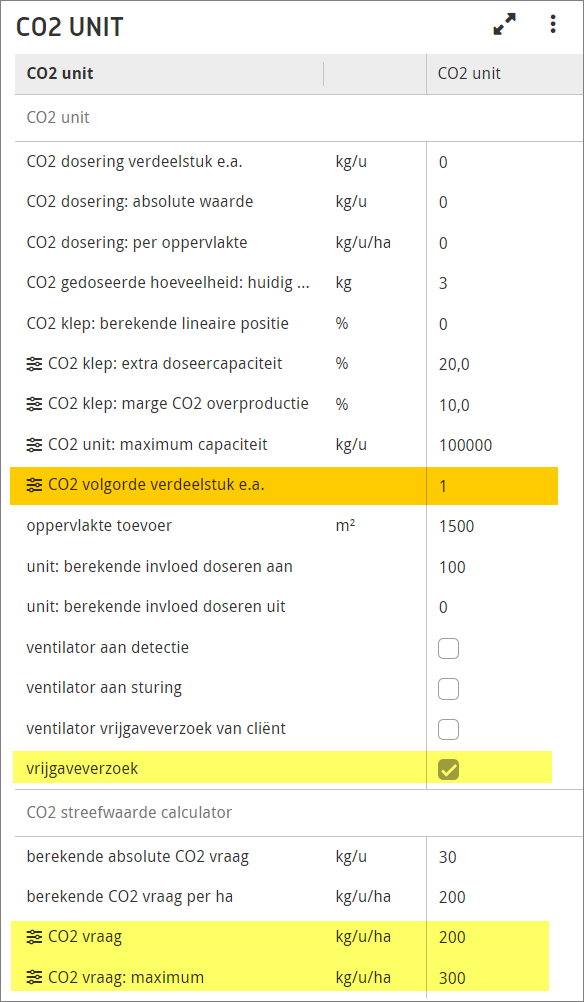
Task: Click settings icon beside CO2 vraag: maximum
Action: [x=34, y=978]
